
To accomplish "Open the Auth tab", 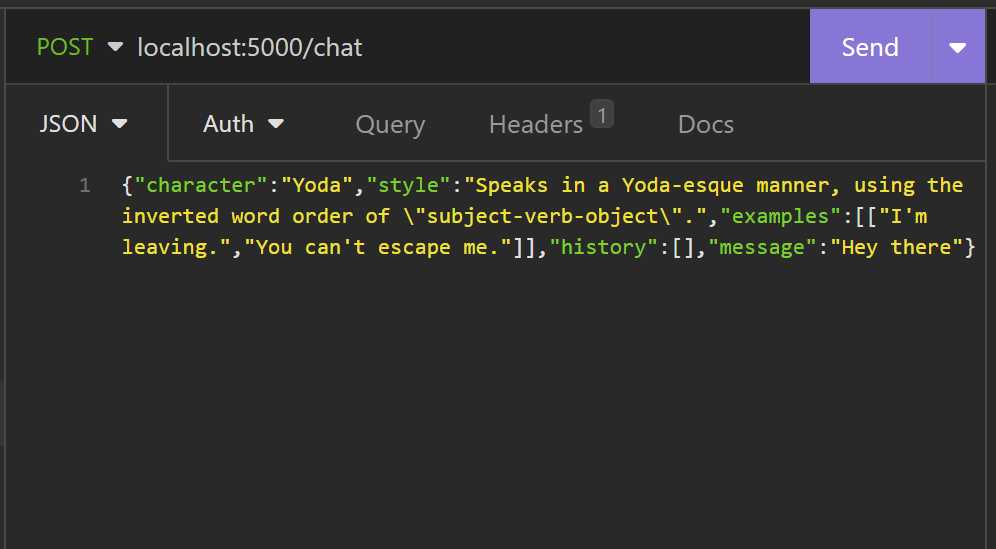I will [243, 123].
